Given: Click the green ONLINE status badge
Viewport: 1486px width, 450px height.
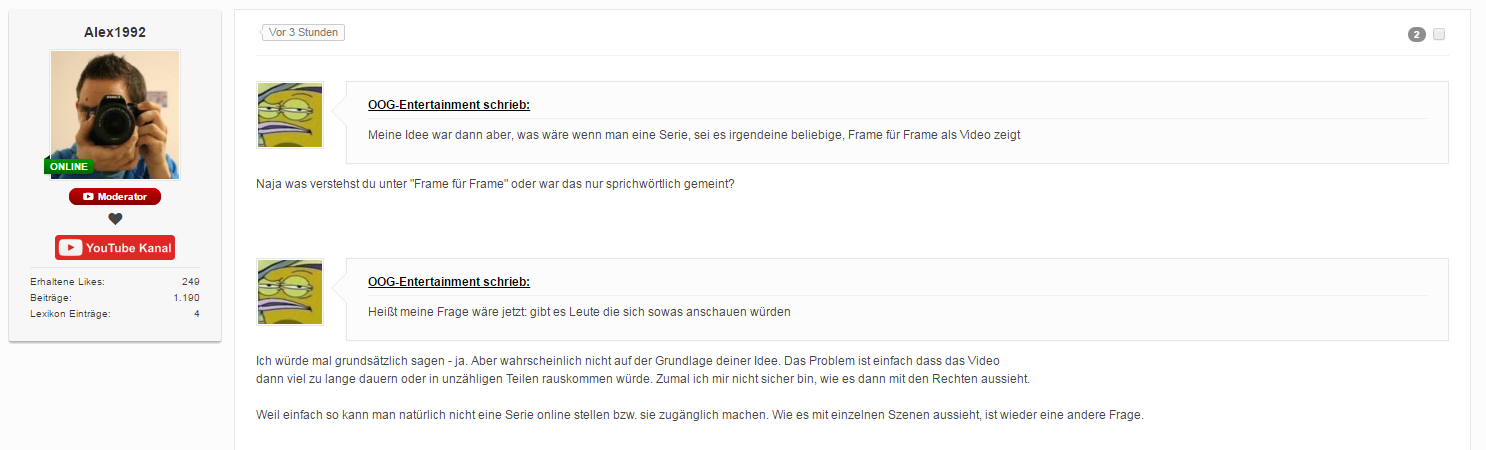Looking at the screenshot, I should (69, 166).
